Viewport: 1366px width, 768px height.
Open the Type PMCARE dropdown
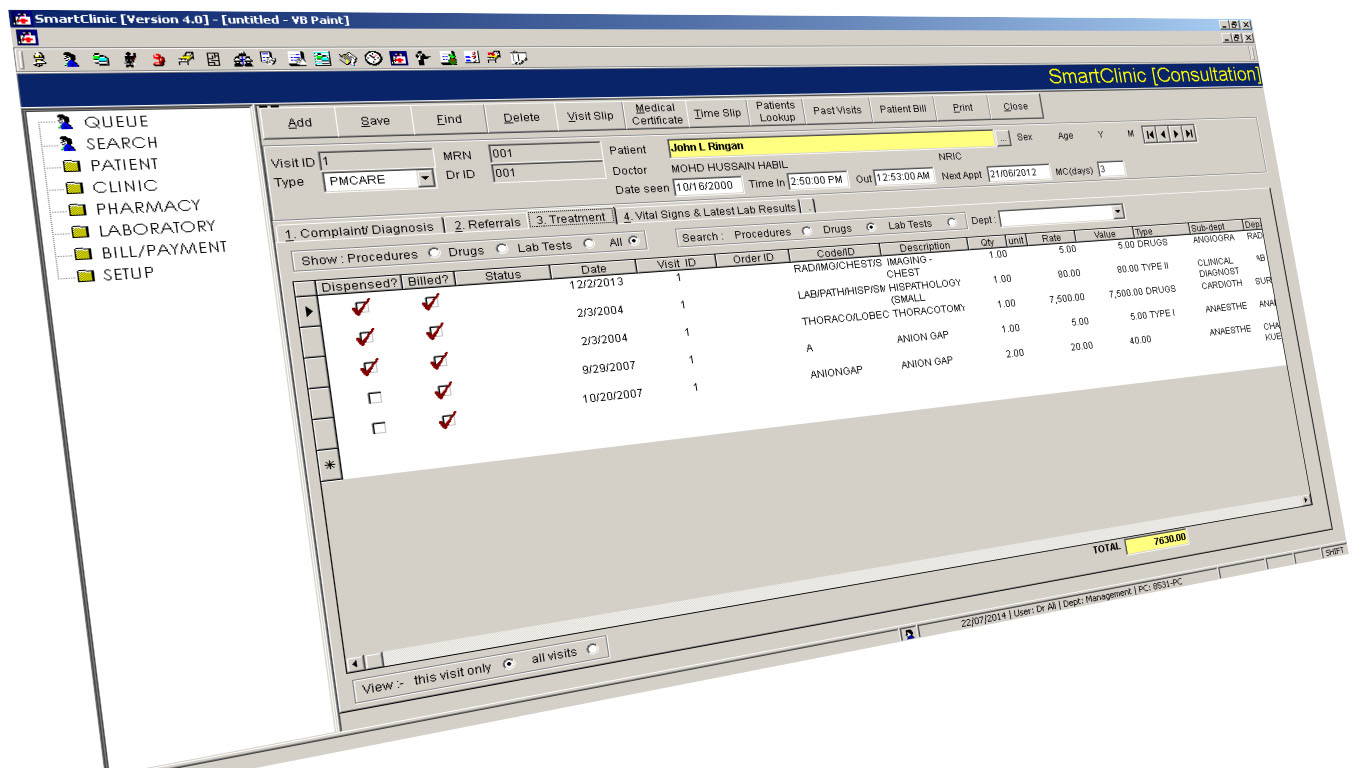[425, 179]
